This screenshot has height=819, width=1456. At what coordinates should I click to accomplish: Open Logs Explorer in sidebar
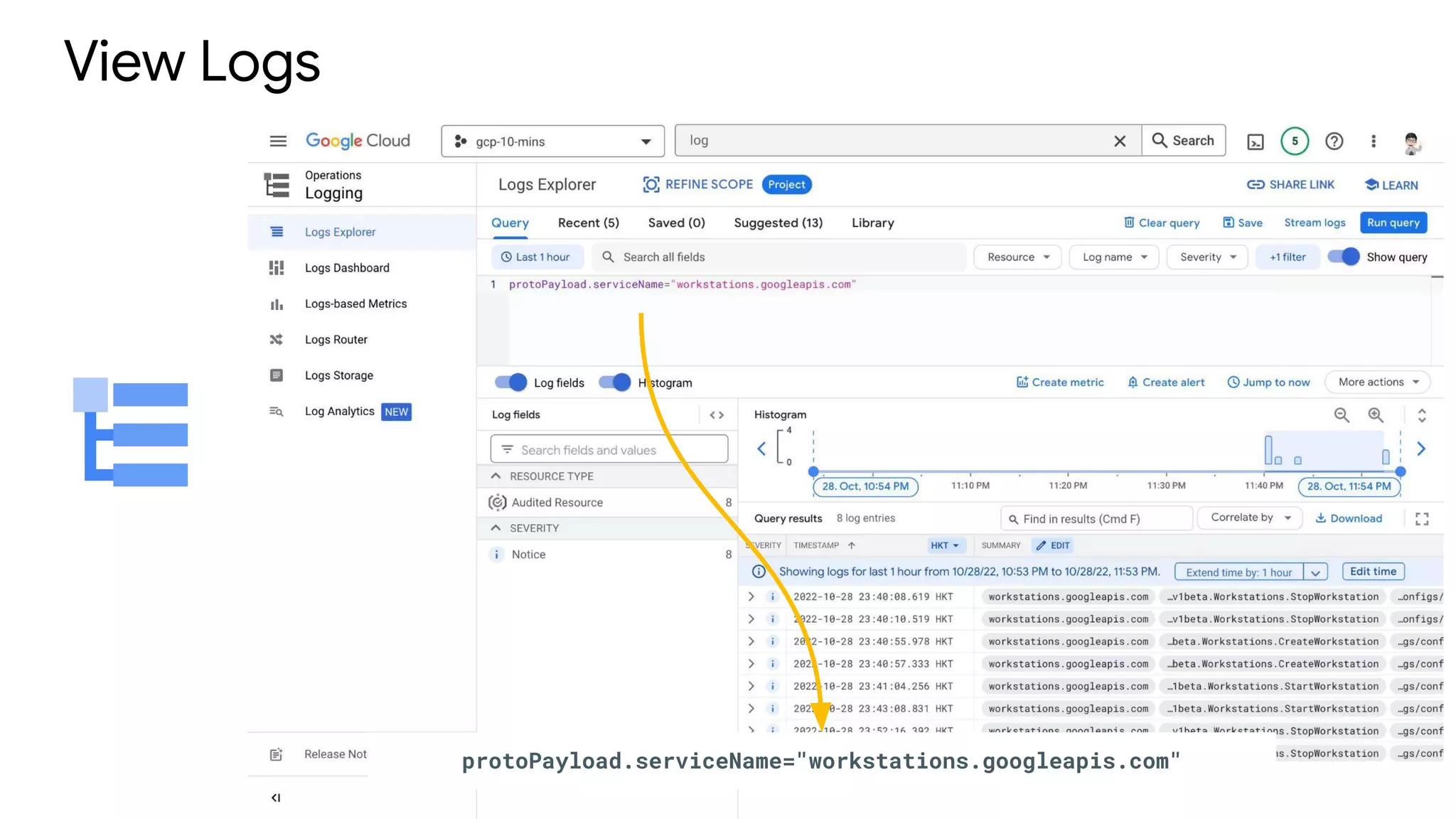tap(362, 232)
